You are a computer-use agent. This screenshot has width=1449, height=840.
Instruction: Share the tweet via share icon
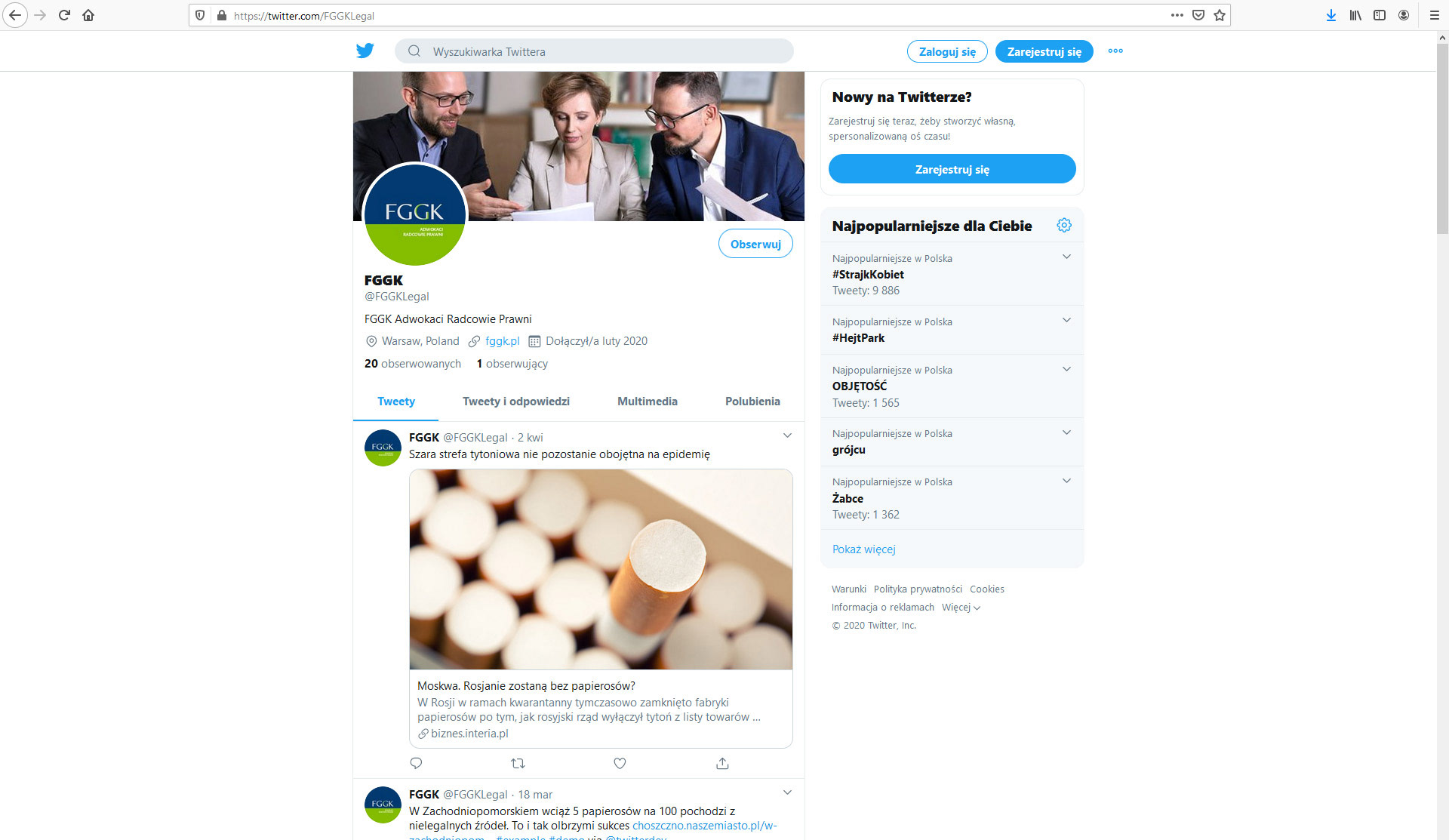tap(722, 763)
